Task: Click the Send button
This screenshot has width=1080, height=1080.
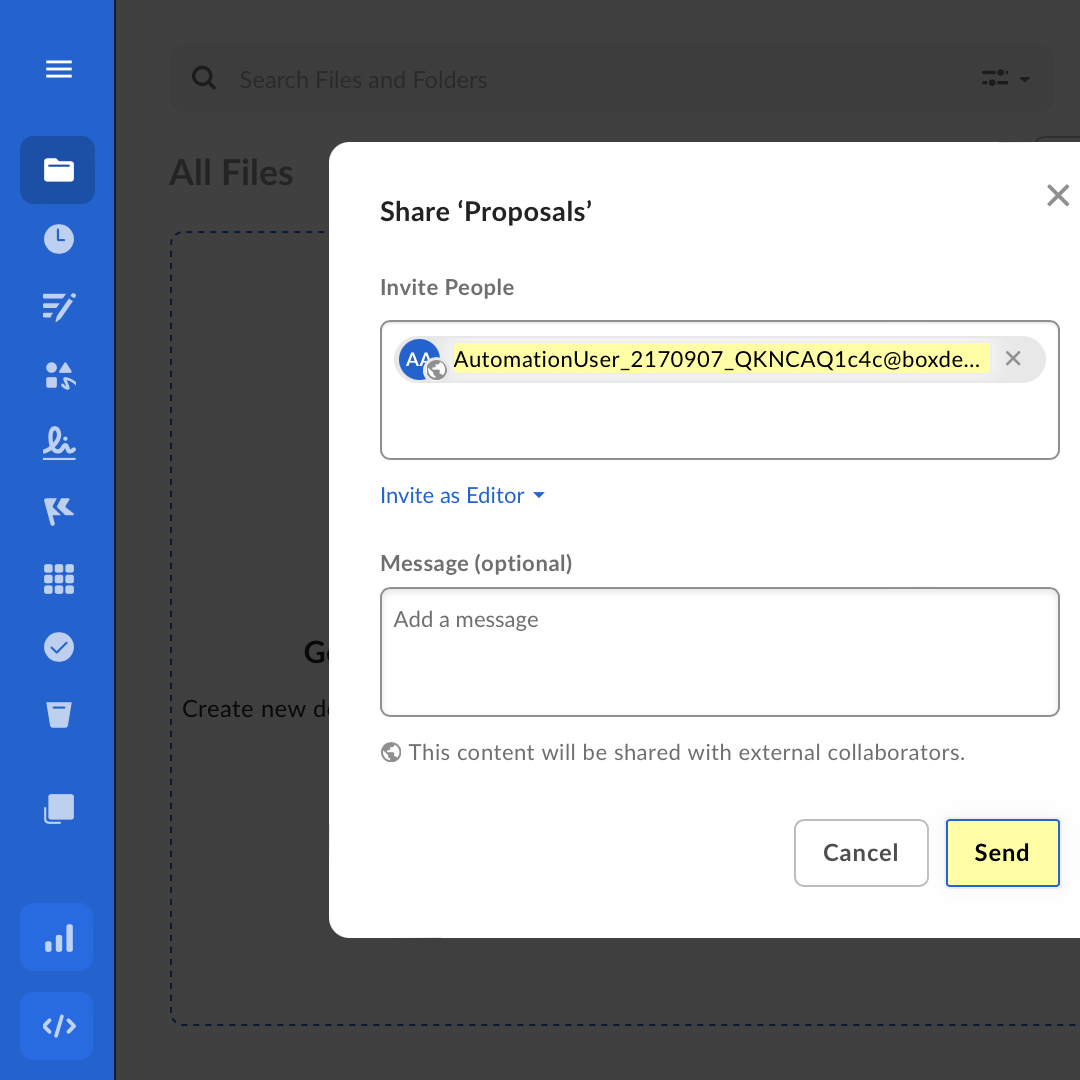Action: pos(1002,853)
